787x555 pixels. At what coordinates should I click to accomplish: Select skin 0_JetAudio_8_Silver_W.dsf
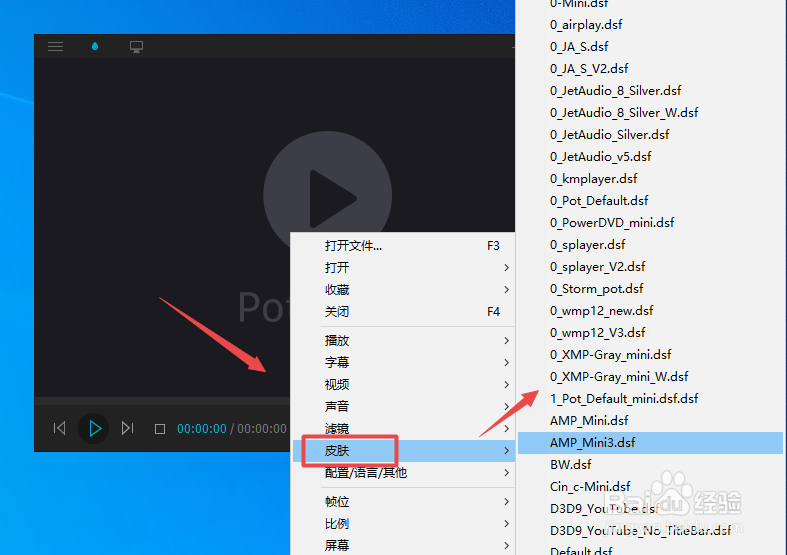(650, 113)
